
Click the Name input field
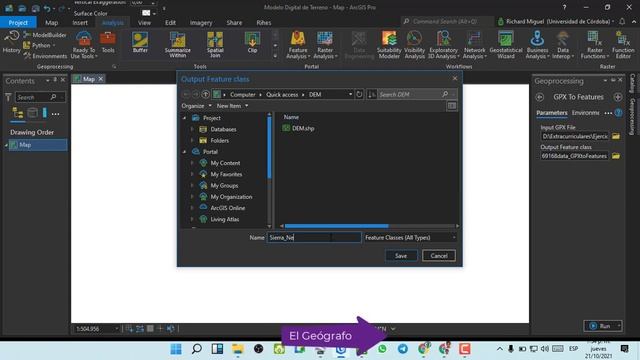314,238
